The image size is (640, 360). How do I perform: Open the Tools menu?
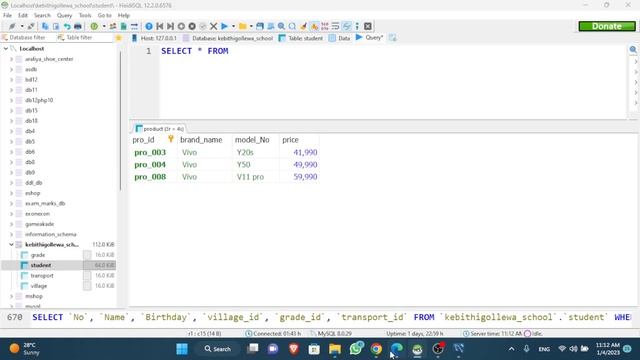(85, 15)
